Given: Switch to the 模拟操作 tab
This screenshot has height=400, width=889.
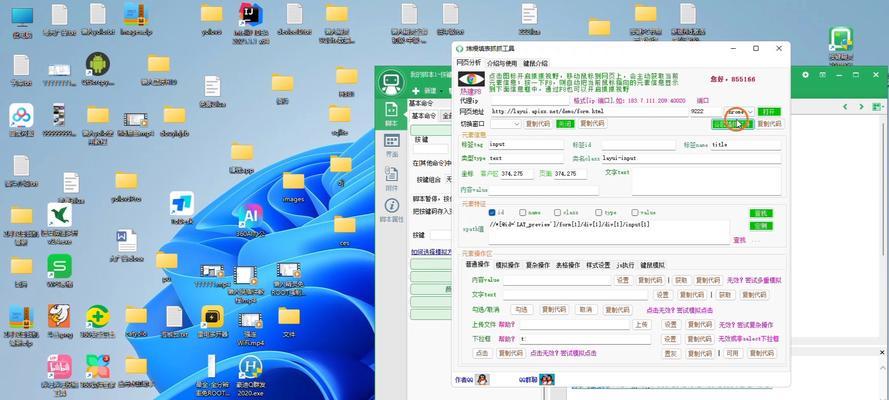Looking at the screenshot, I should coord(507,265).
